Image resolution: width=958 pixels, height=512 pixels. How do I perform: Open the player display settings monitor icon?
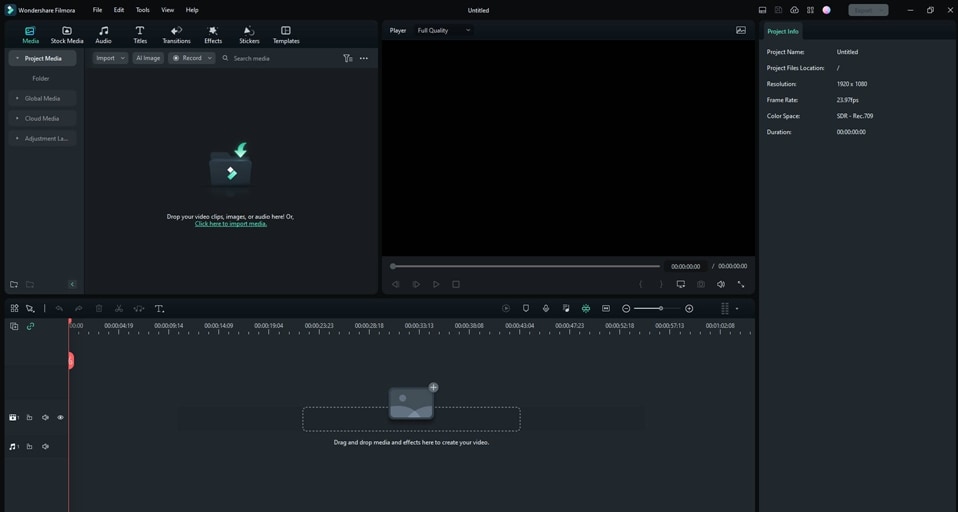tap(681, 284)
